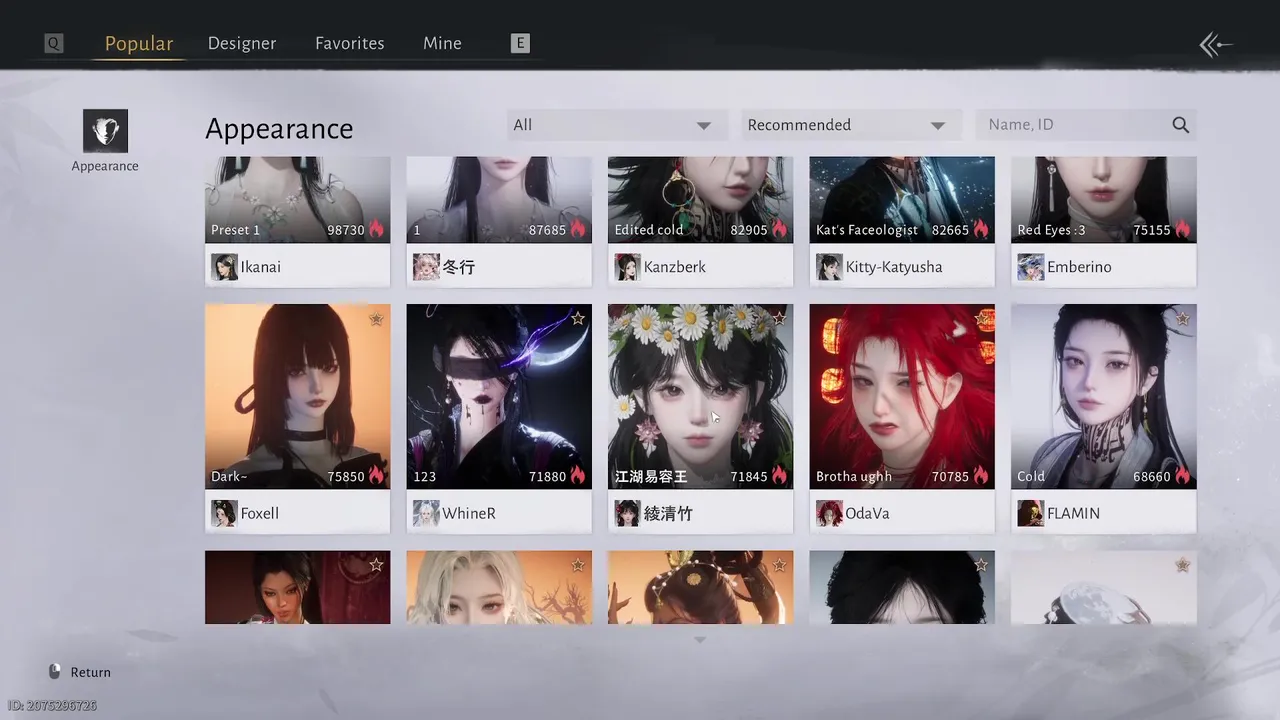Click the 71845 popularity count
This screenshot has height=720, width=1280.
[x=749, y=477]
